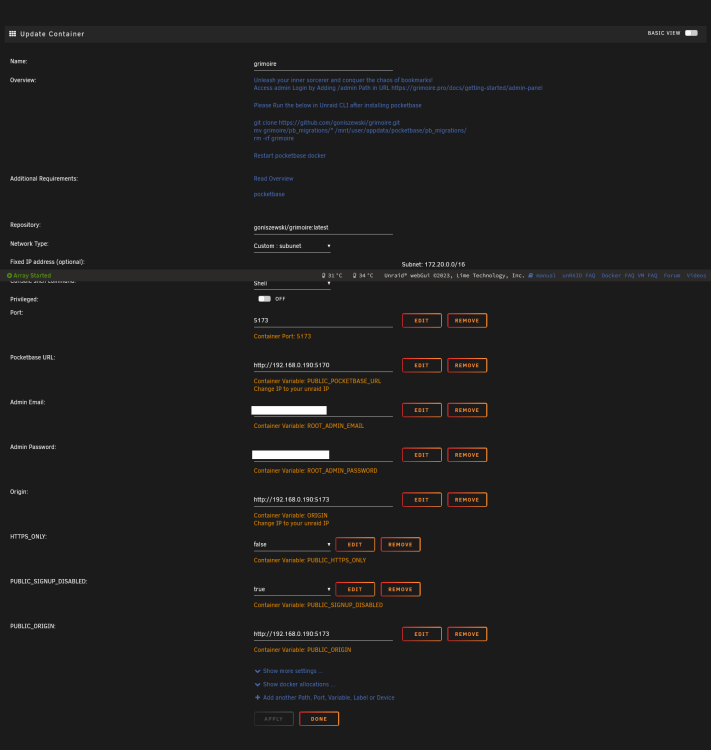
Task: Remove the Origin variable
Action: [467, 500]
